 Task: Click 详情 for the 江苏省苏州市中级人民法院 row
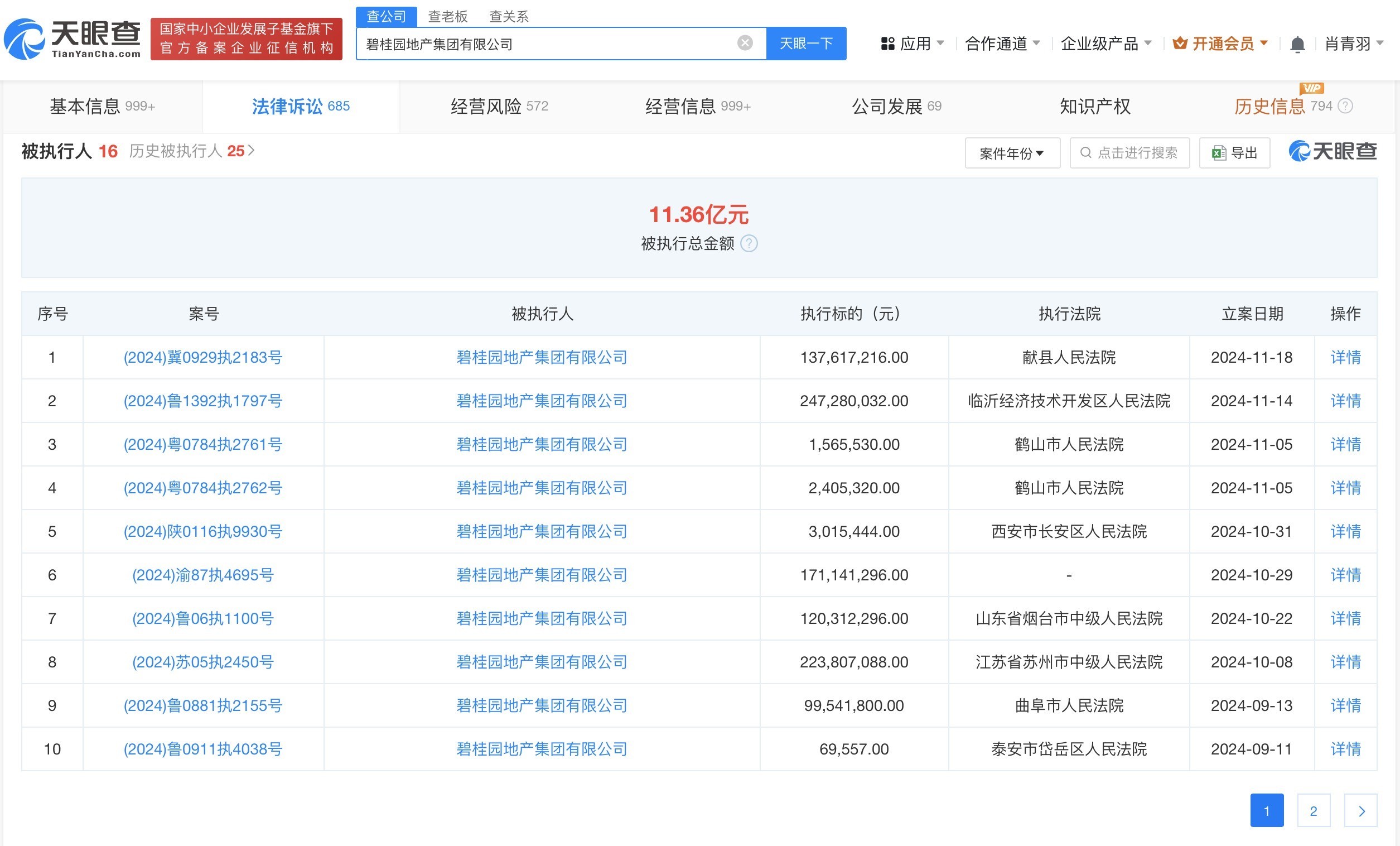click(1345, 662)
